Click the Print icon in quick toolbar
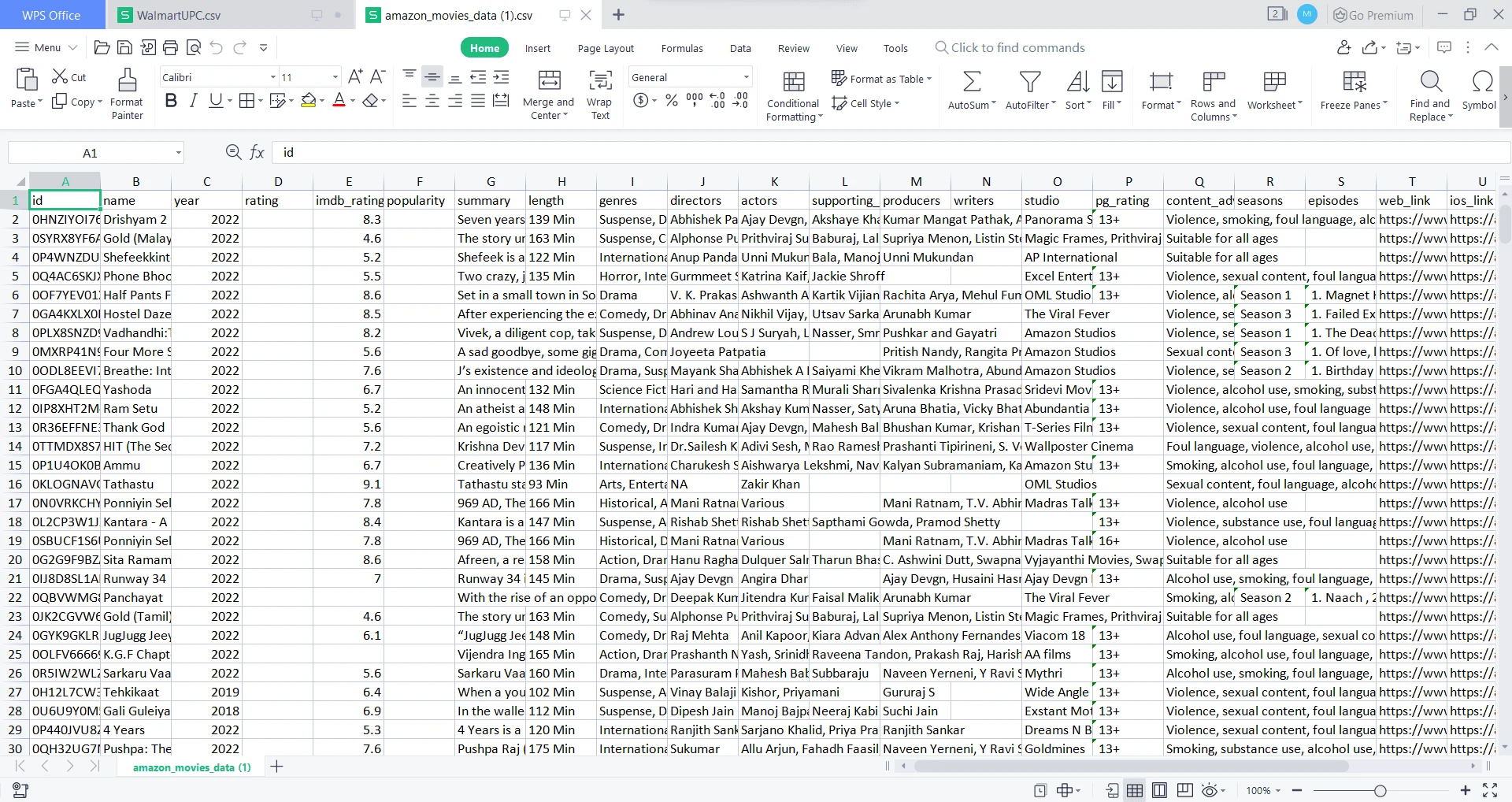This screenshot has width=1512, height=802. [x=170, y=48]
